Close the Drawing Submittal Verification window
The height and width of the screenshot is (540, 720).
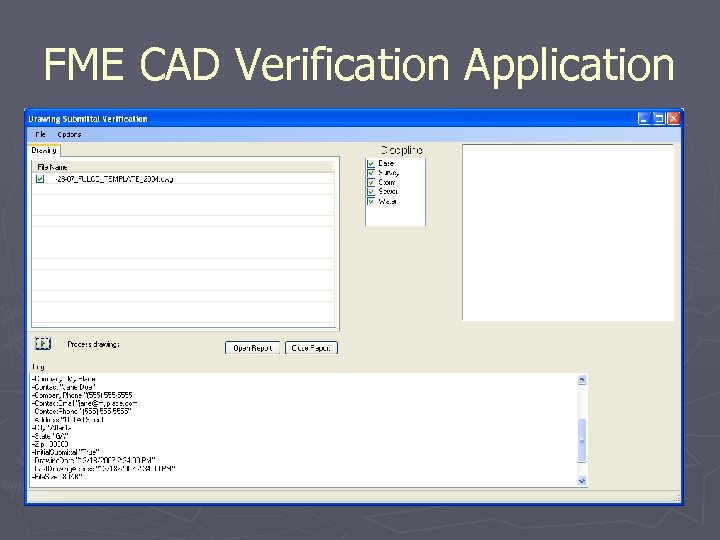tap(674, 119)
